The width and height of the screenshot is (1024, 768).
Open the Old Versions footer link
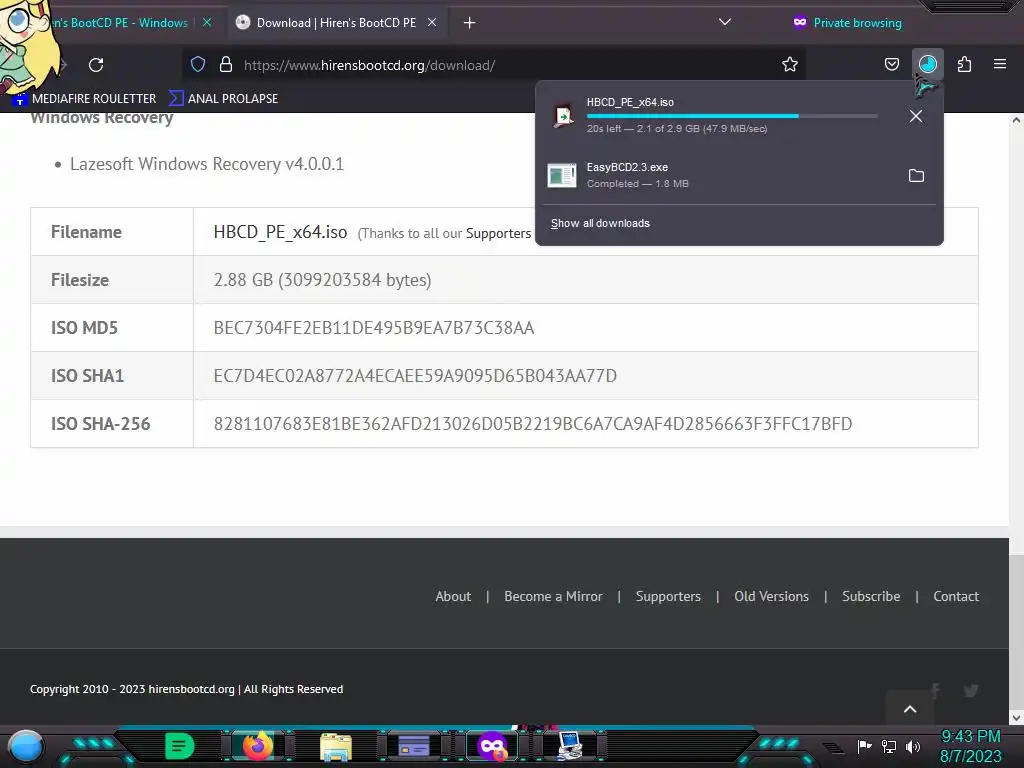tap(771, 596)
